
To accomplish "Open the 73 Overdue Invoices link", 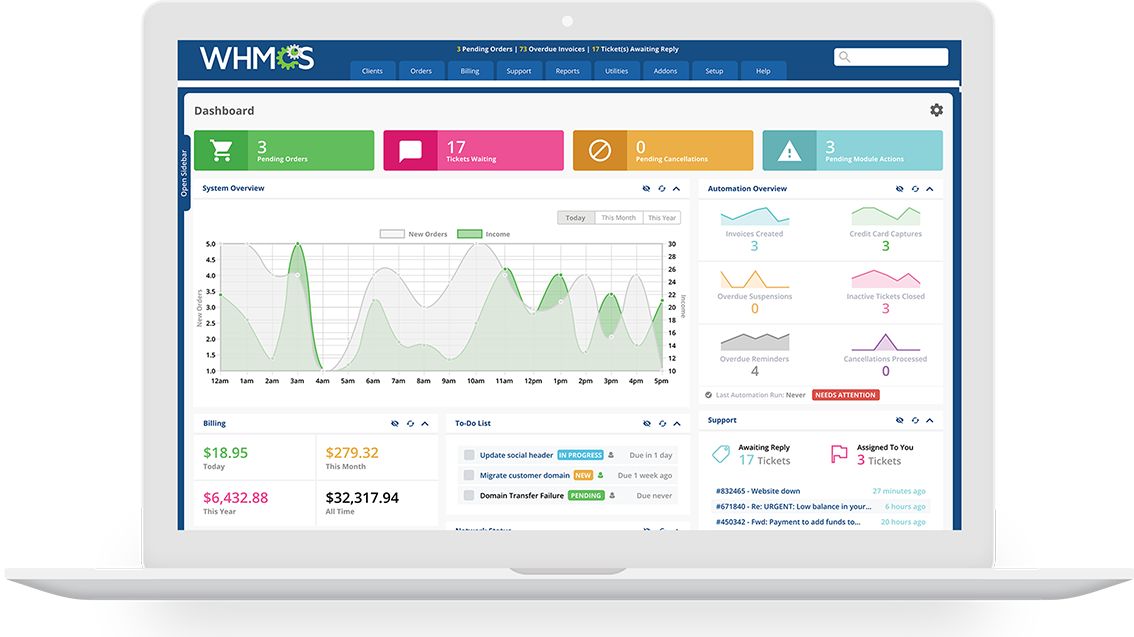I will (552, 49).
